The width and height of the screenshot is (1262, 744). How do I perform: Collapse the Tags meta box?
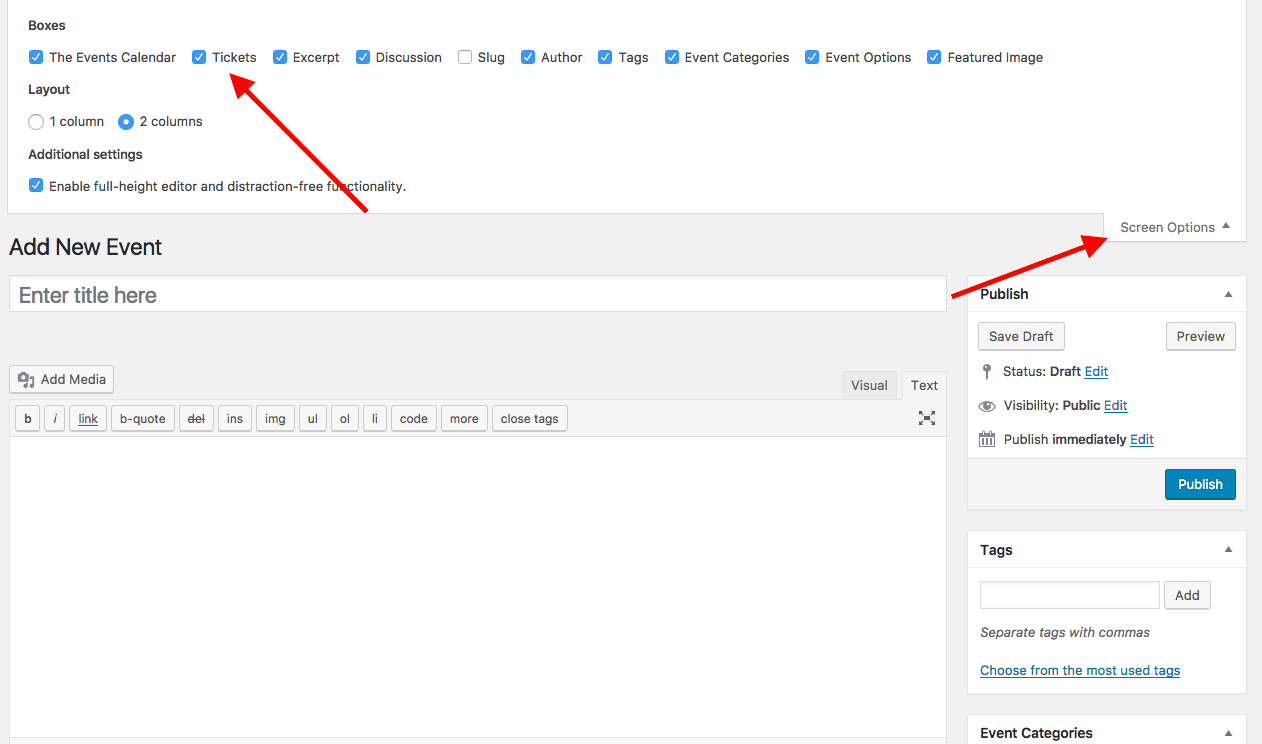[1228, 550]
